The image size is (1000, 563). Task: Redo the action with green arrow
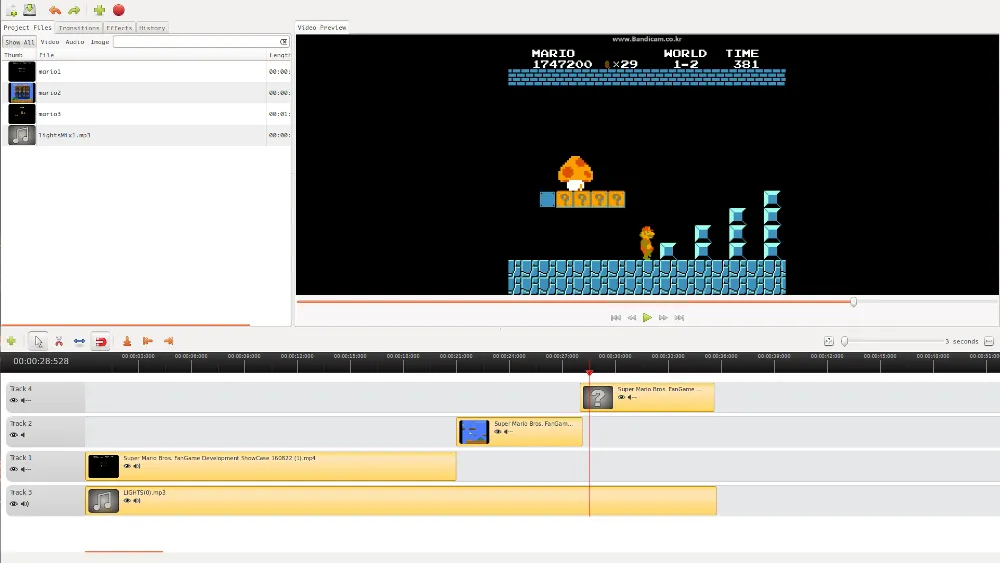(x=74, y=10)
